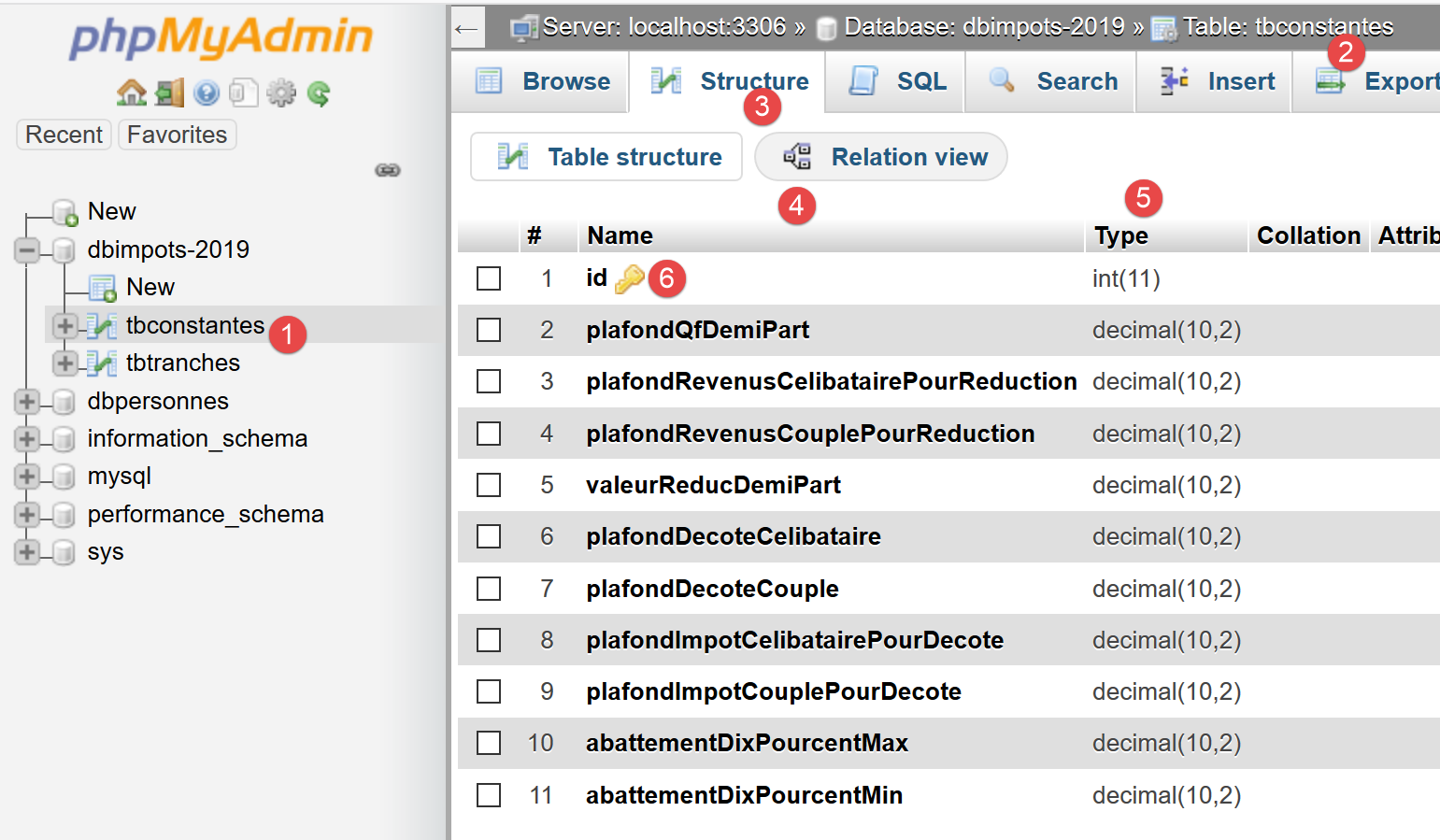Collapse the dbimpots-2019 database tree
The height and width of the screenshot is (840, 1440).
[27, 250]
